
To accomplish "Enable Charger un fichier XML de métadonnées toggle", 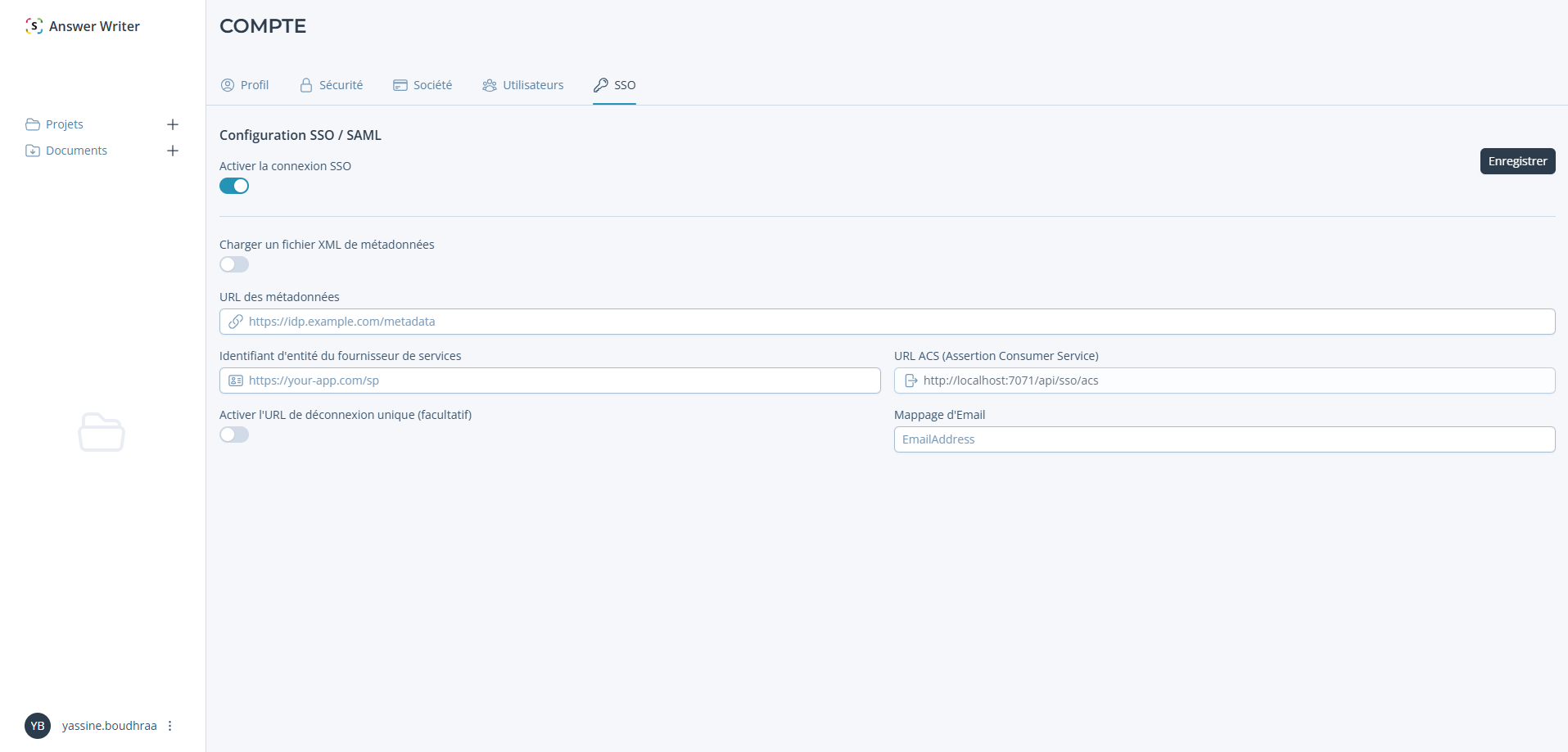I will (x=234, y=264).
